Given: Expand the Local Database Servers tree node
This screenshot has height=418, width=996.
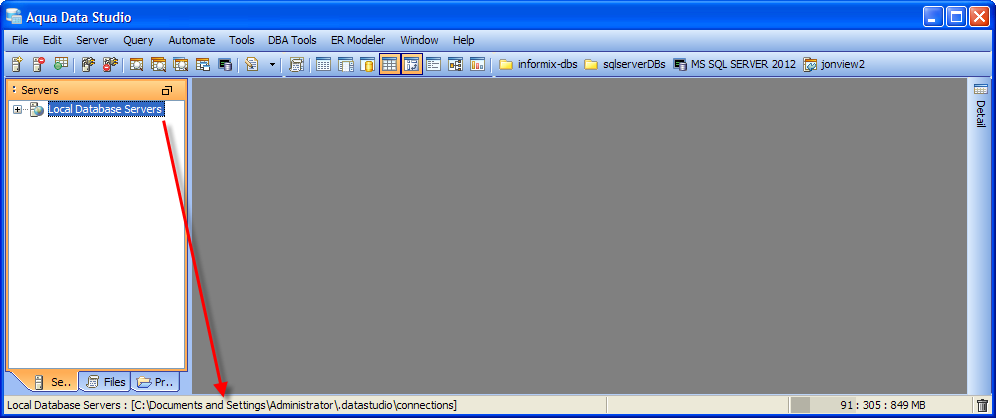Looking at the screenshot, I should 17,110.
